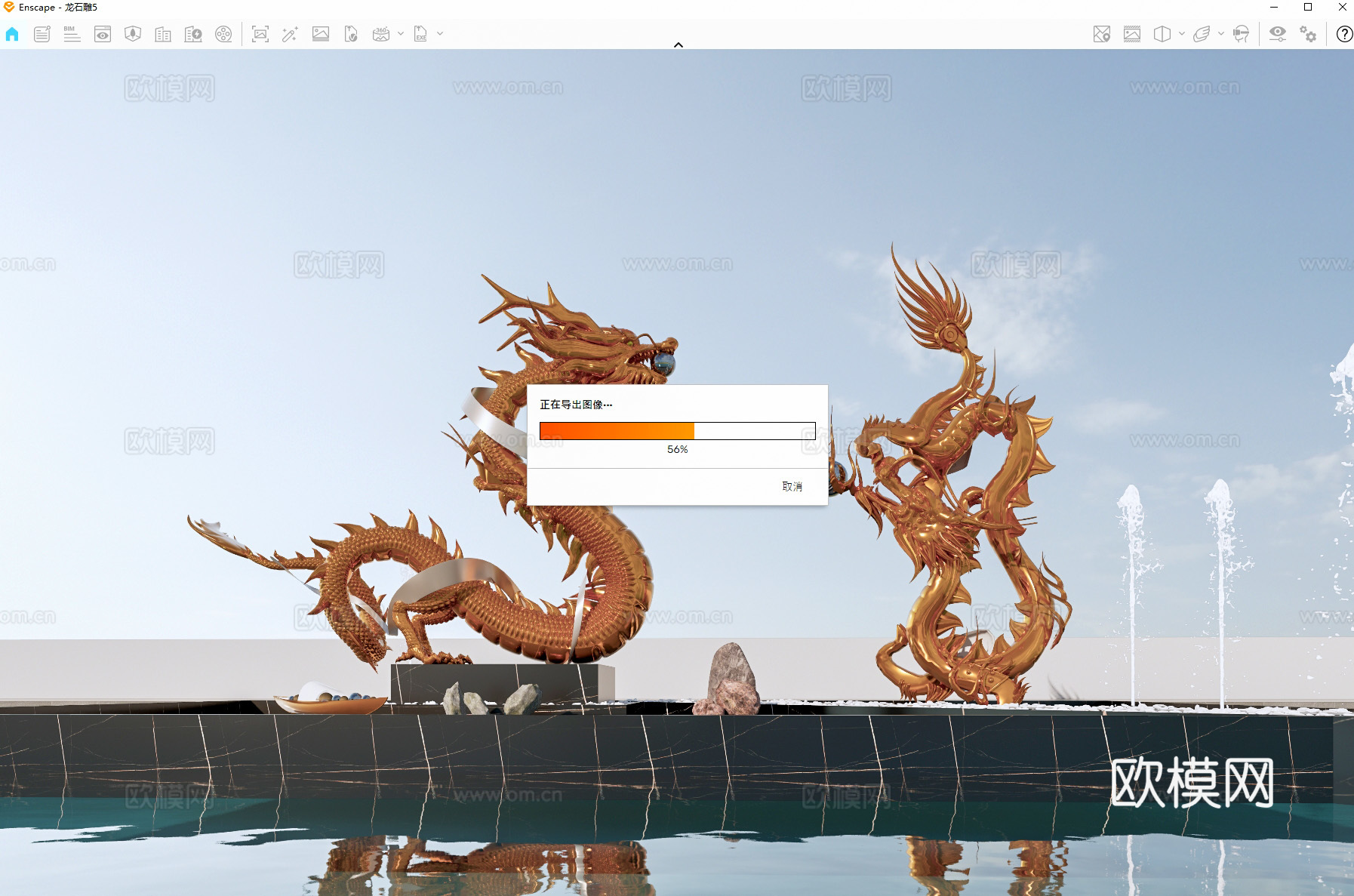Click the view projection cube icon
Screen dimensions: 1354x896
point(1162,34)
